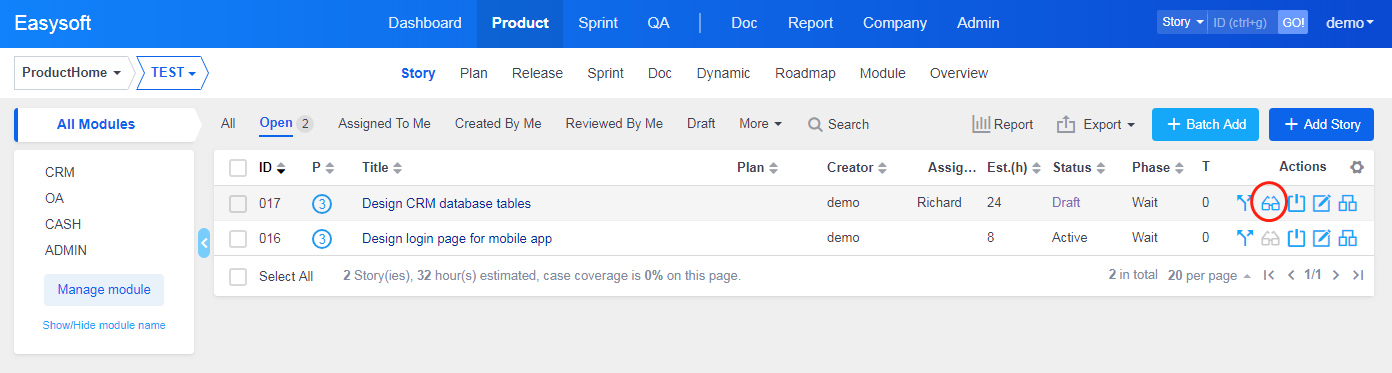This screenshot has height=373, width=1392.
Task: Click the Add Story button
Action: click(1321, 124)
